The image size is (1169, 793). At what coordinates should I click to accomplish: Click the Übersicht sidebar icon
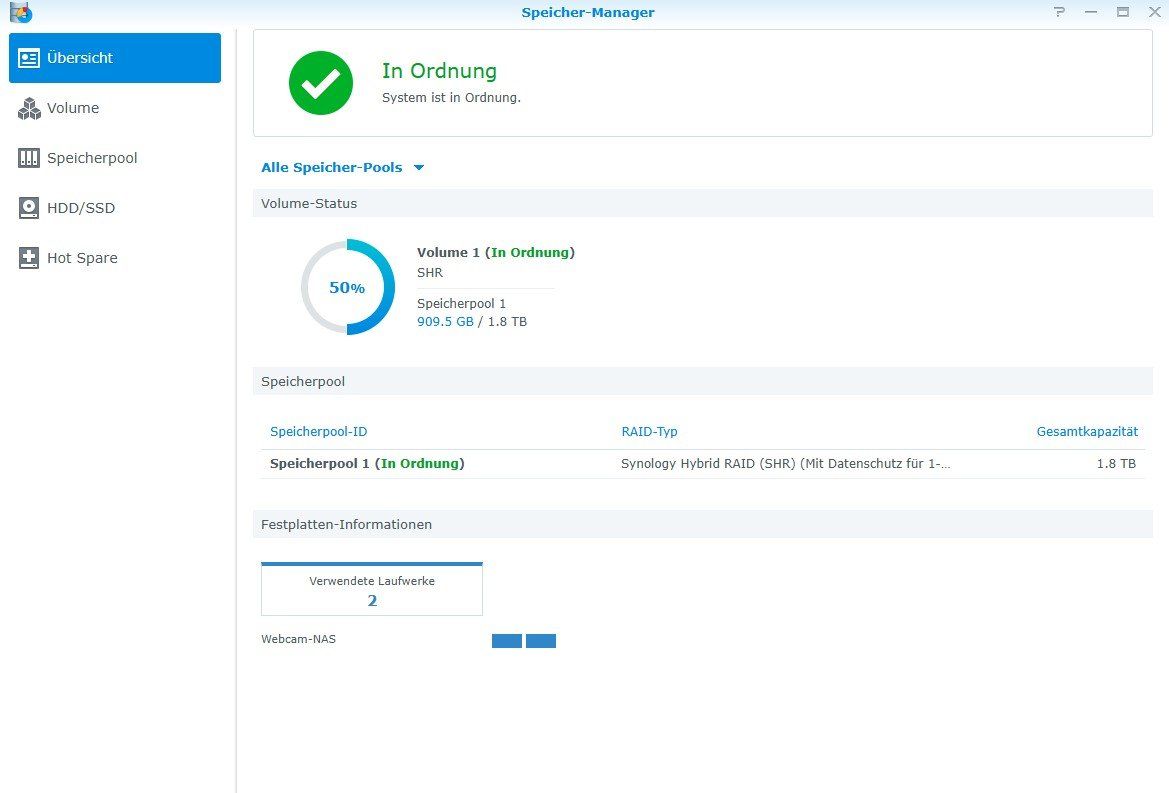click(x=29, y=58)
